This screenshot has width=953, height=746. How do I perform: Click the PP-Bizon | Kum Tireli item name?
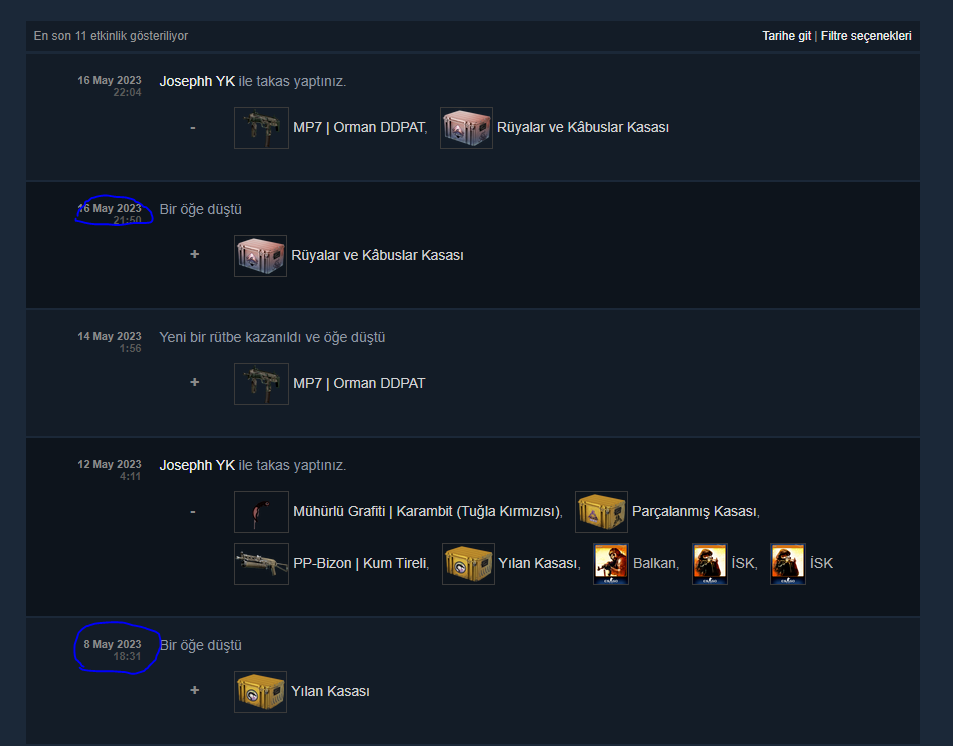(x=361, y=564)
